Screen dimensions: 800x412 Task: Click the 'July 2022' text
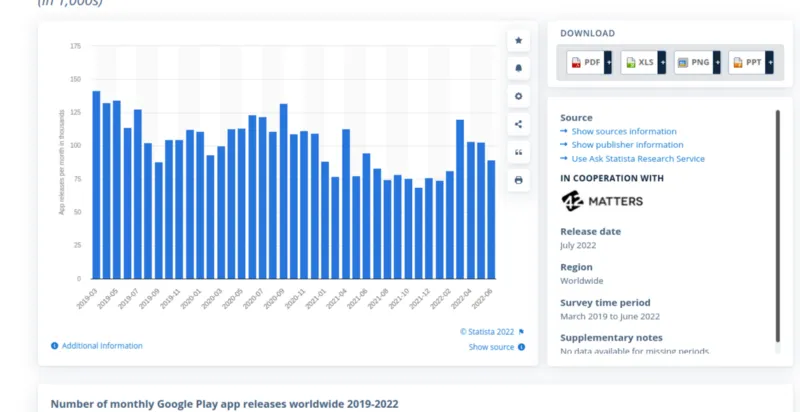pyautogui.click(x=578, y=245)
